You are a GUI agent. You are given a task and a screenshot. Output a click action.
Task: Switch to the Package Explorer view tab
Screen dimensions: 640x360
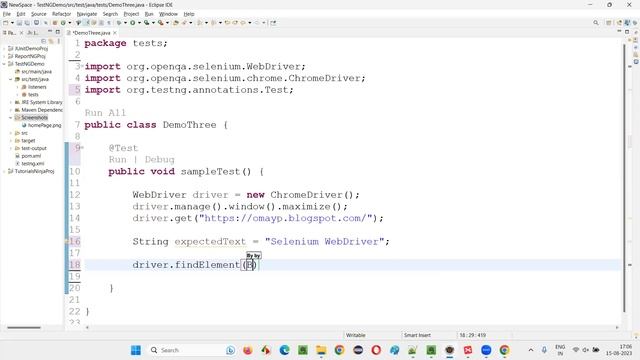click(x=10, y=33)
